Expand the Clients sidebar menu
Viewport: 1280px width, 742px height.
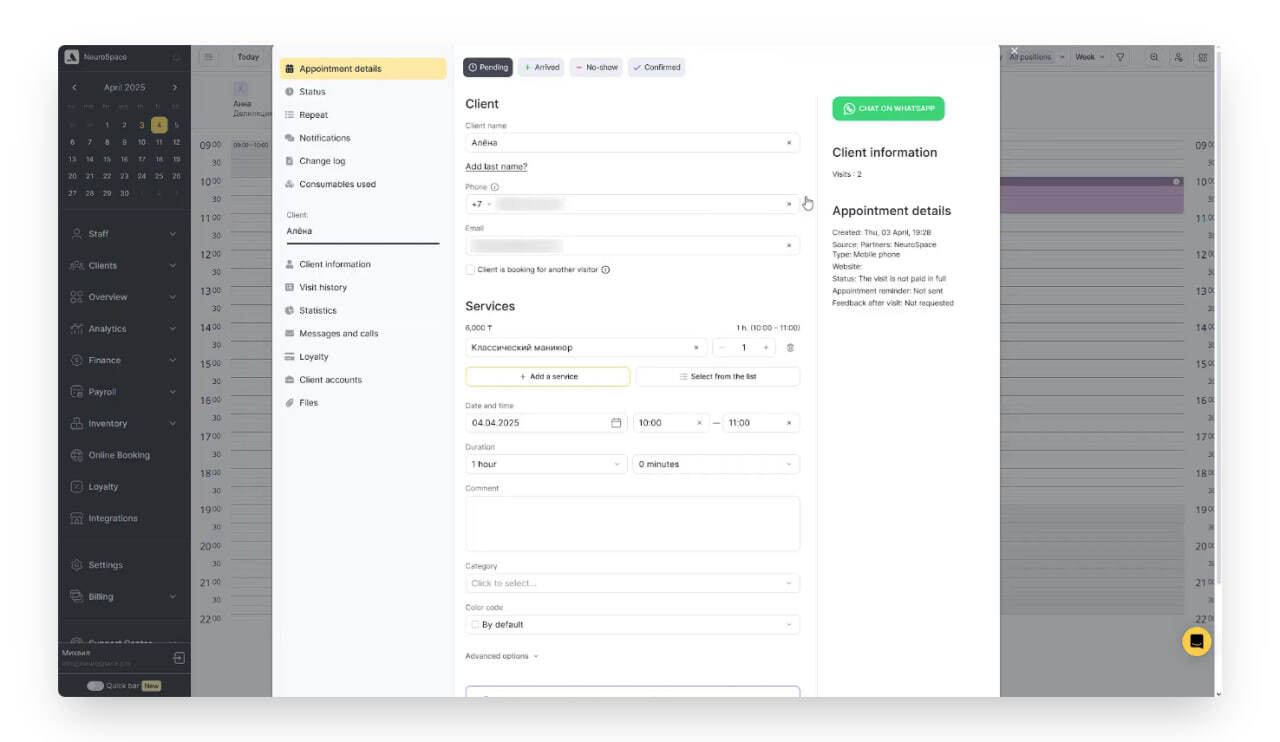[x=123, y=266]
